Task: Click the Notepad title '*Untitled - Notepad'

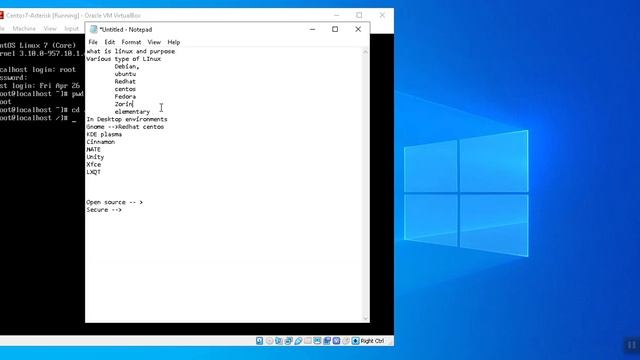Action: [x=126, y=29]
